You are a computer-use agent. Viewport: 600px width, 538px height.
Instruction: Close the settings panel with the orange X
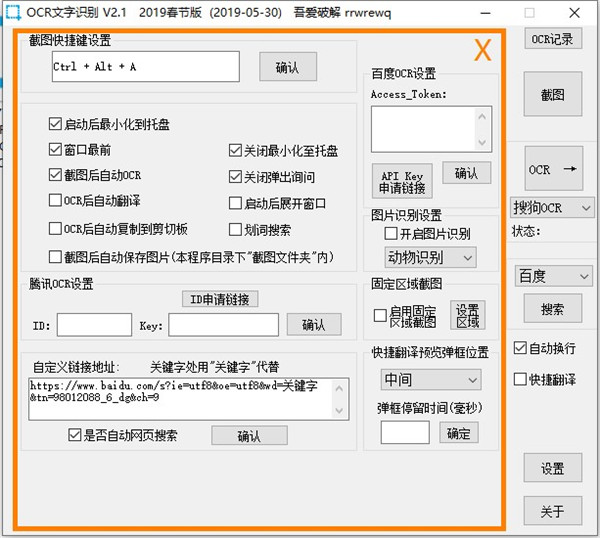[x=483, y=50]
